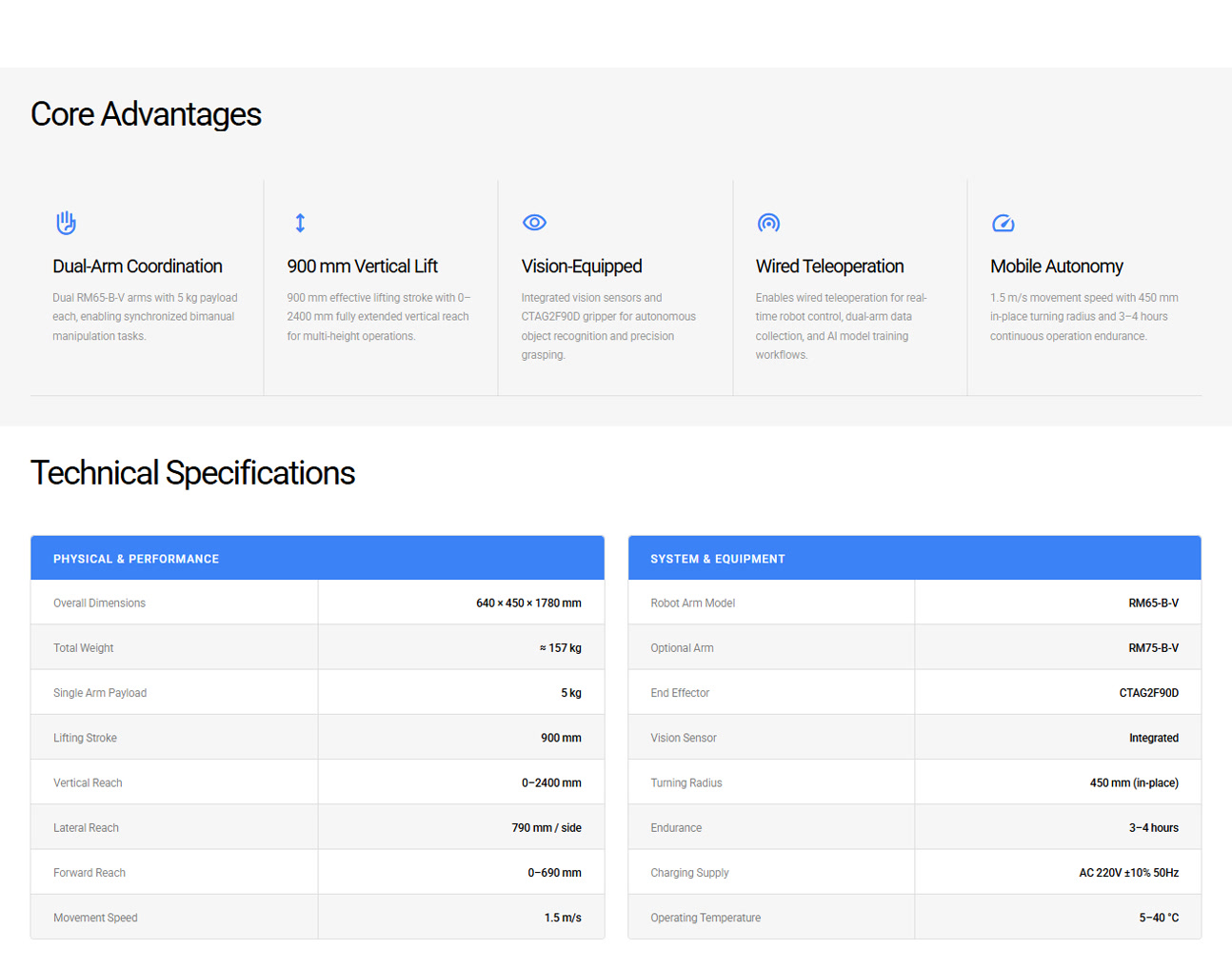Click the Mobile Autonomy title

coord(1056,267)
